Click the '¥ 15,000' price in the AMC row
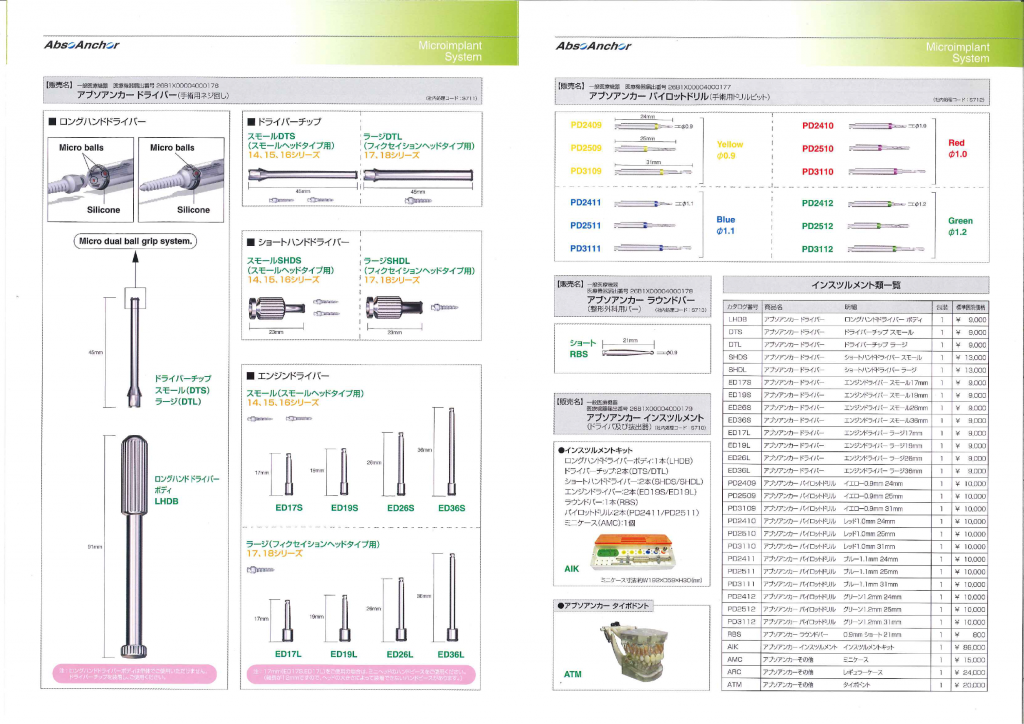This screenshot has height=724, width=1024. tap(970, 660)
